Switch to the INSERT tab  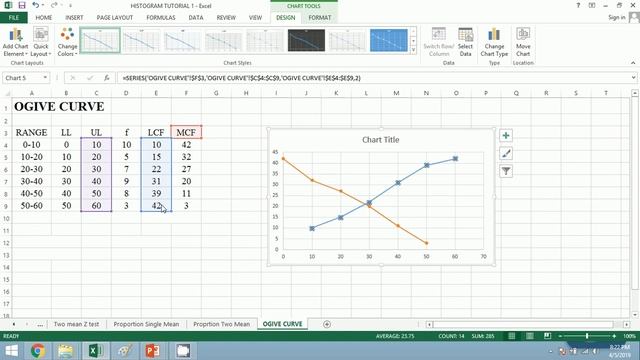(x=74, y=18)
